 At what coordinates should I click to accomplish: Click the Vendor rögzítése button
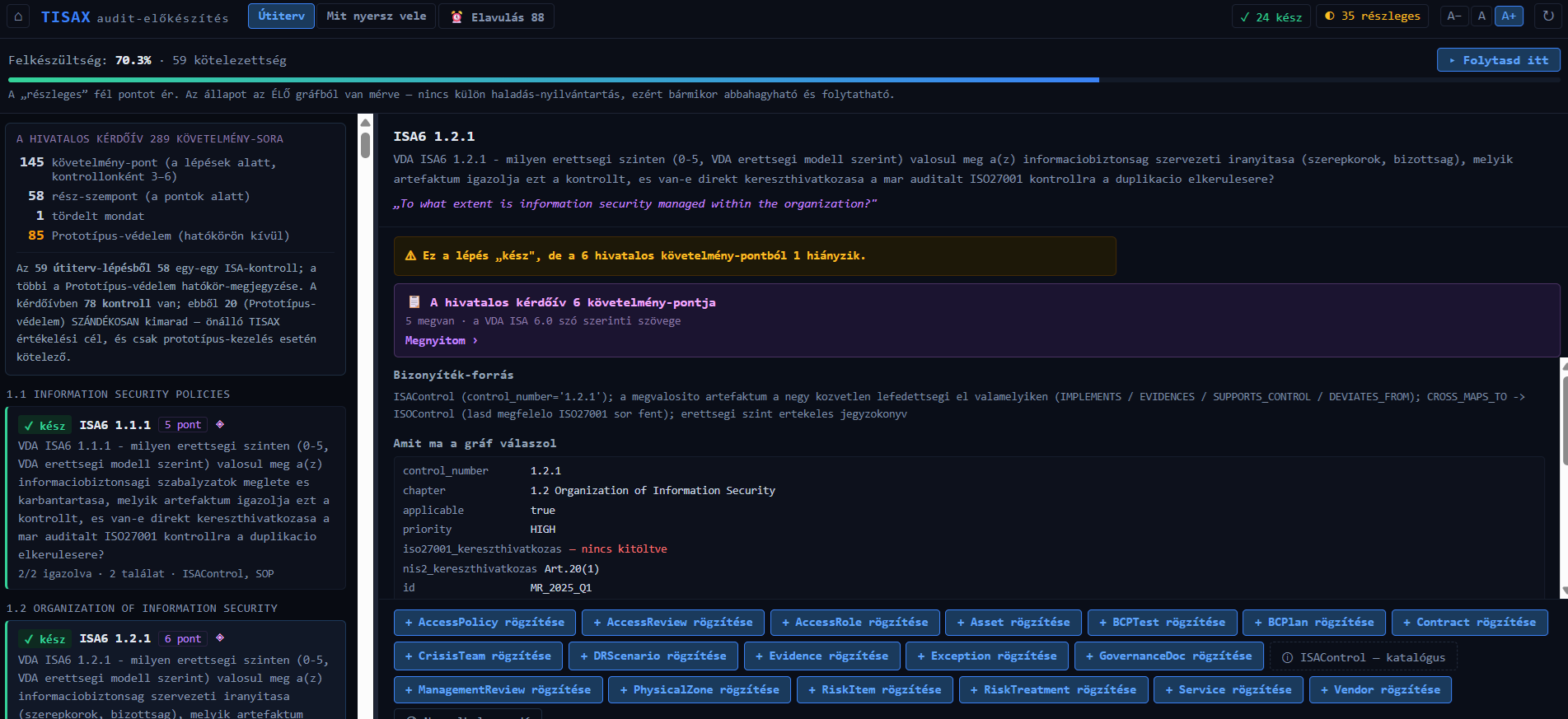1380,690
